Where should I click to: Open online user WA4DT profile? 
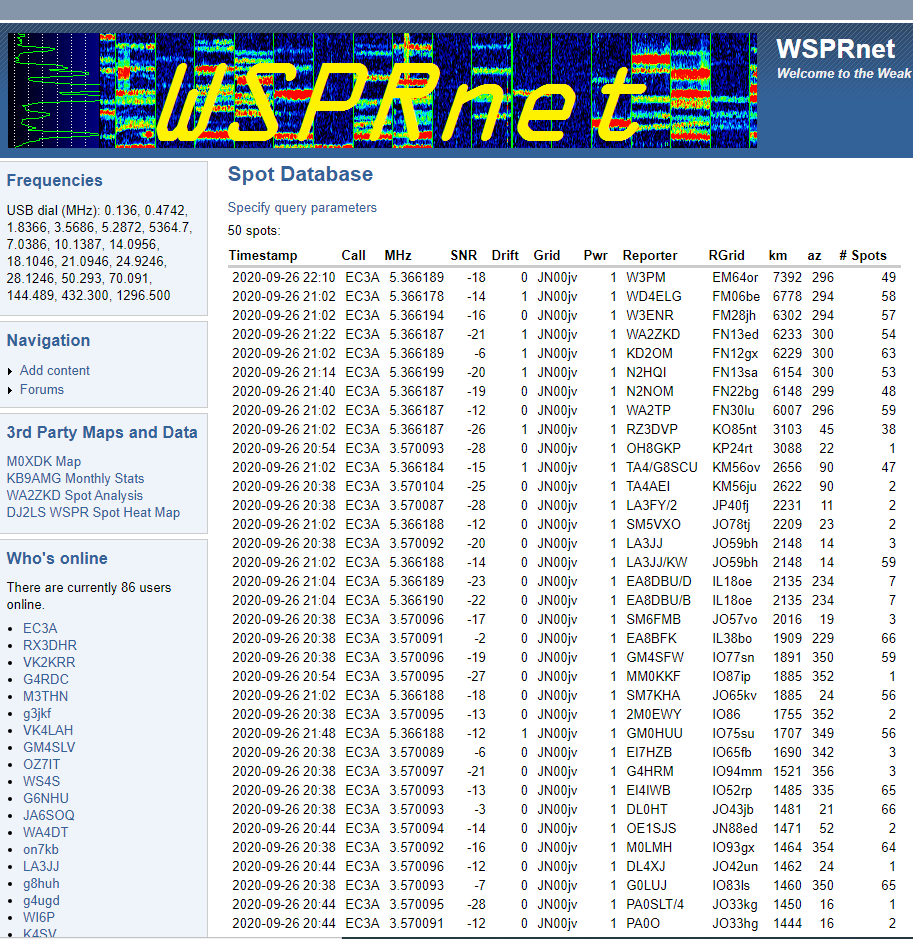[x=46, y=832]
